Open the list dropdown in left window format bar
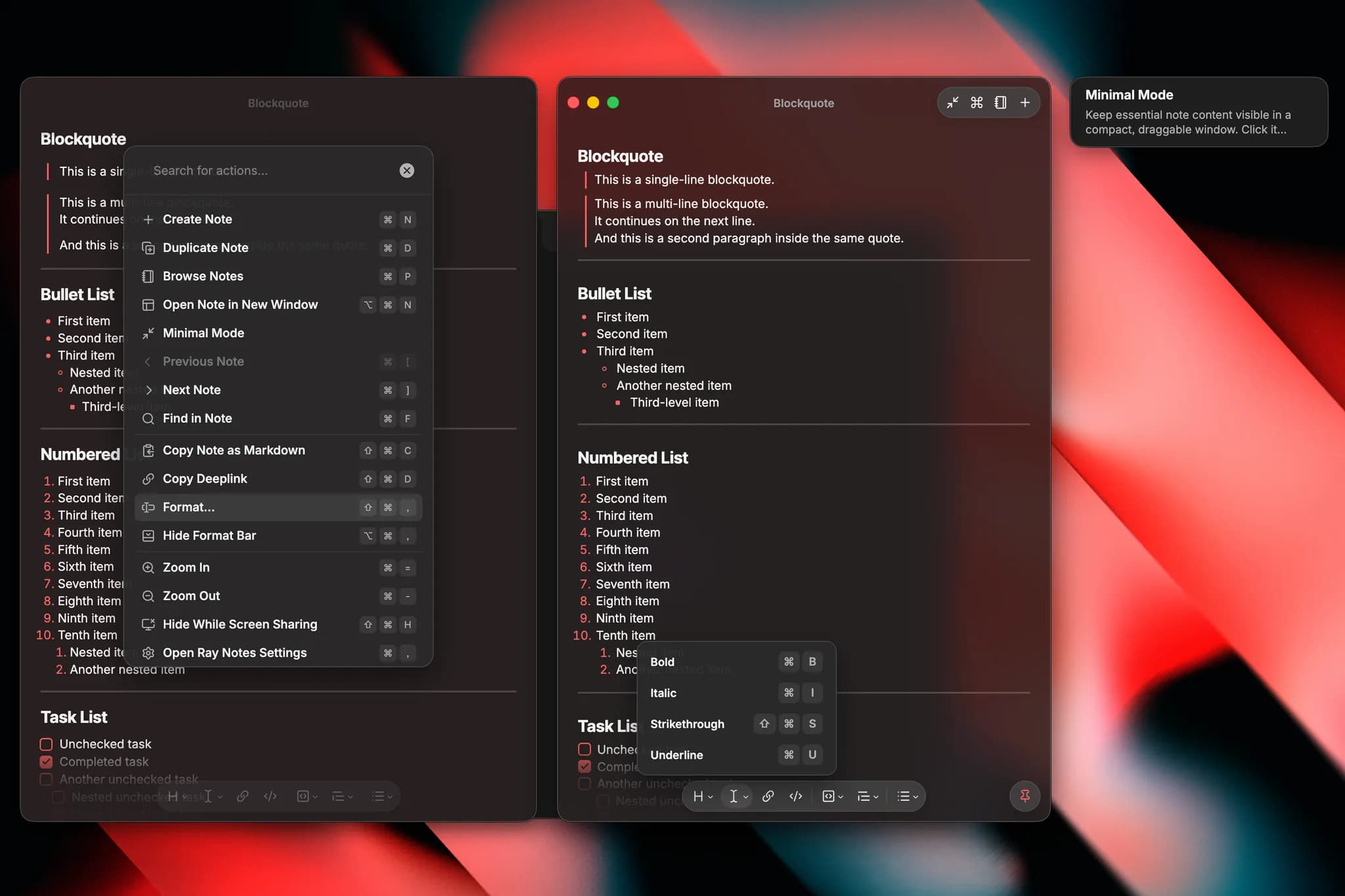Image resolution: width=1345 pixels, height=896 pixels. coord(382,796)
